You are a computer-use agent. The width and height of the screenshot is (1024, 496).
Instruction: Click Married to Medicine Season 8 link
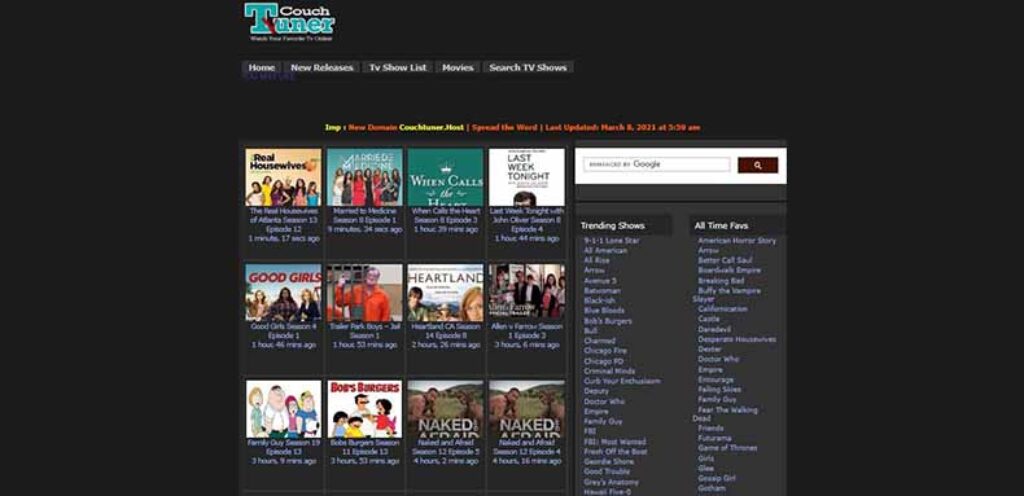364,215
